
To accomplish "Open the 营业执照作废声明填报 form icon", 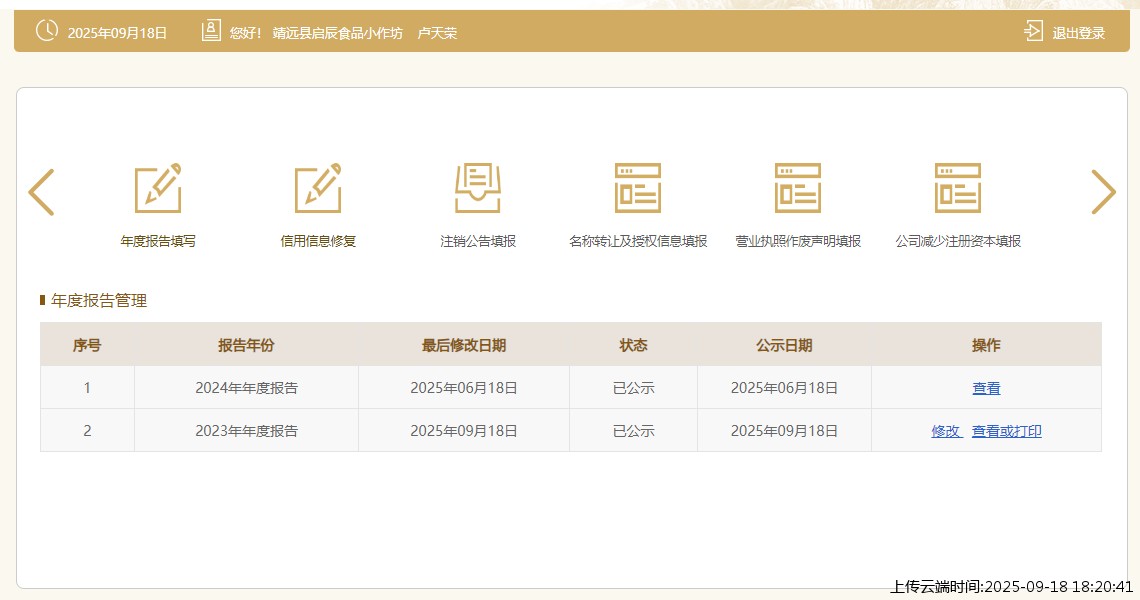I will tap(798, 188).
